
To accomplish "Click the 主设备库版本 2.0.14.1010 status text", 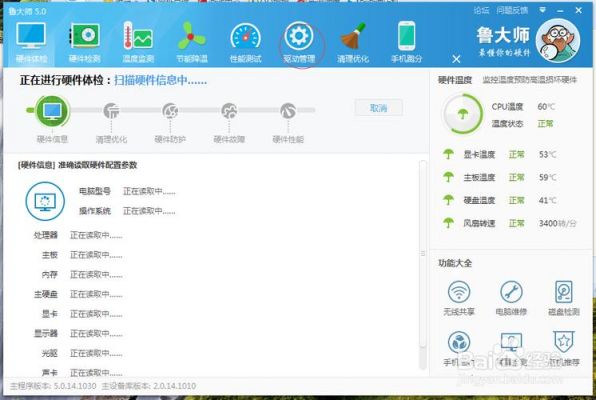I will 149,386.
